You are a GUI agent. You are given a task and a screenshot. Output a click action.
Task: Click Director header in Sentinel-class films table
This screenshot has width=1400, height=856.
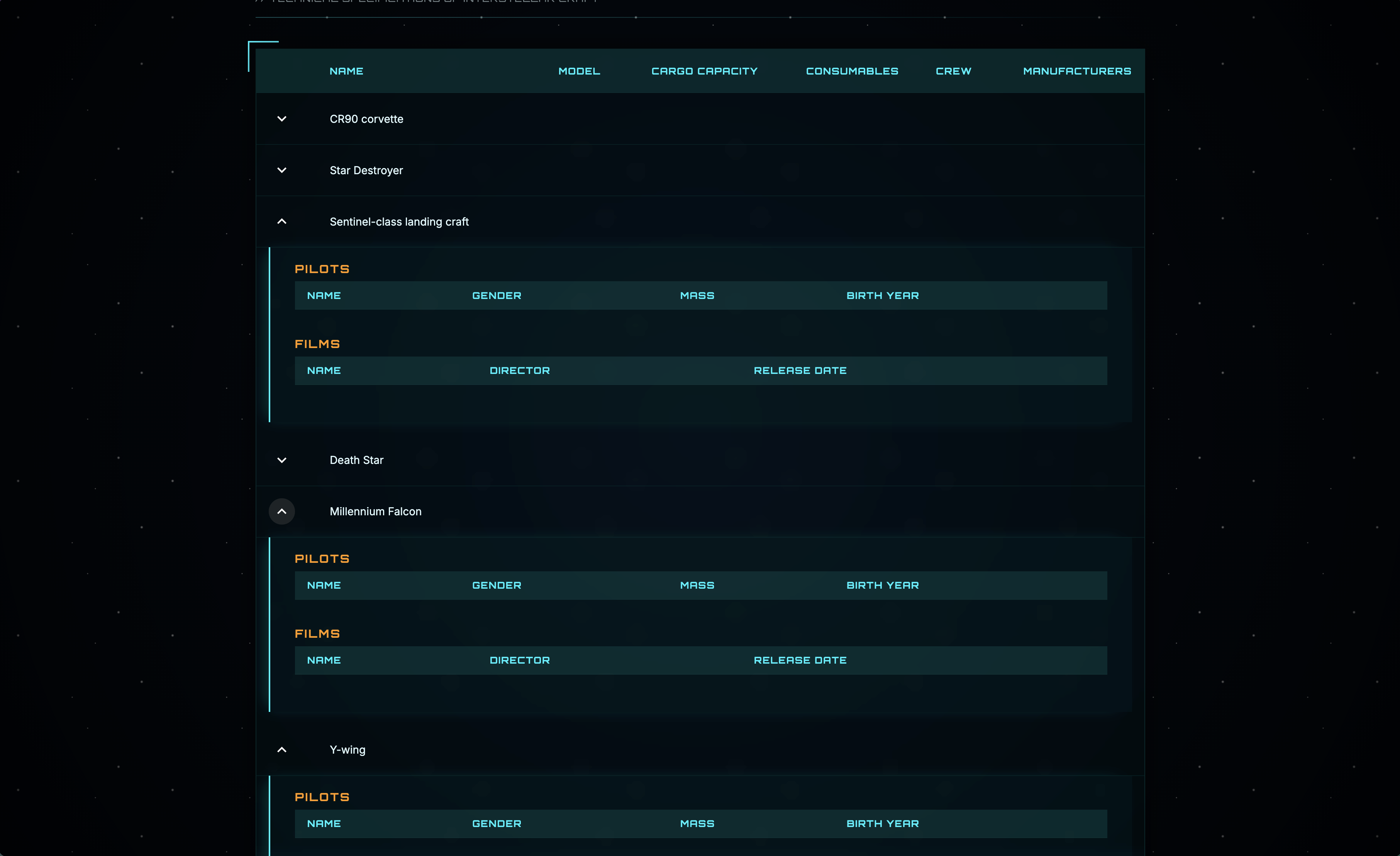tap(520, 370)
